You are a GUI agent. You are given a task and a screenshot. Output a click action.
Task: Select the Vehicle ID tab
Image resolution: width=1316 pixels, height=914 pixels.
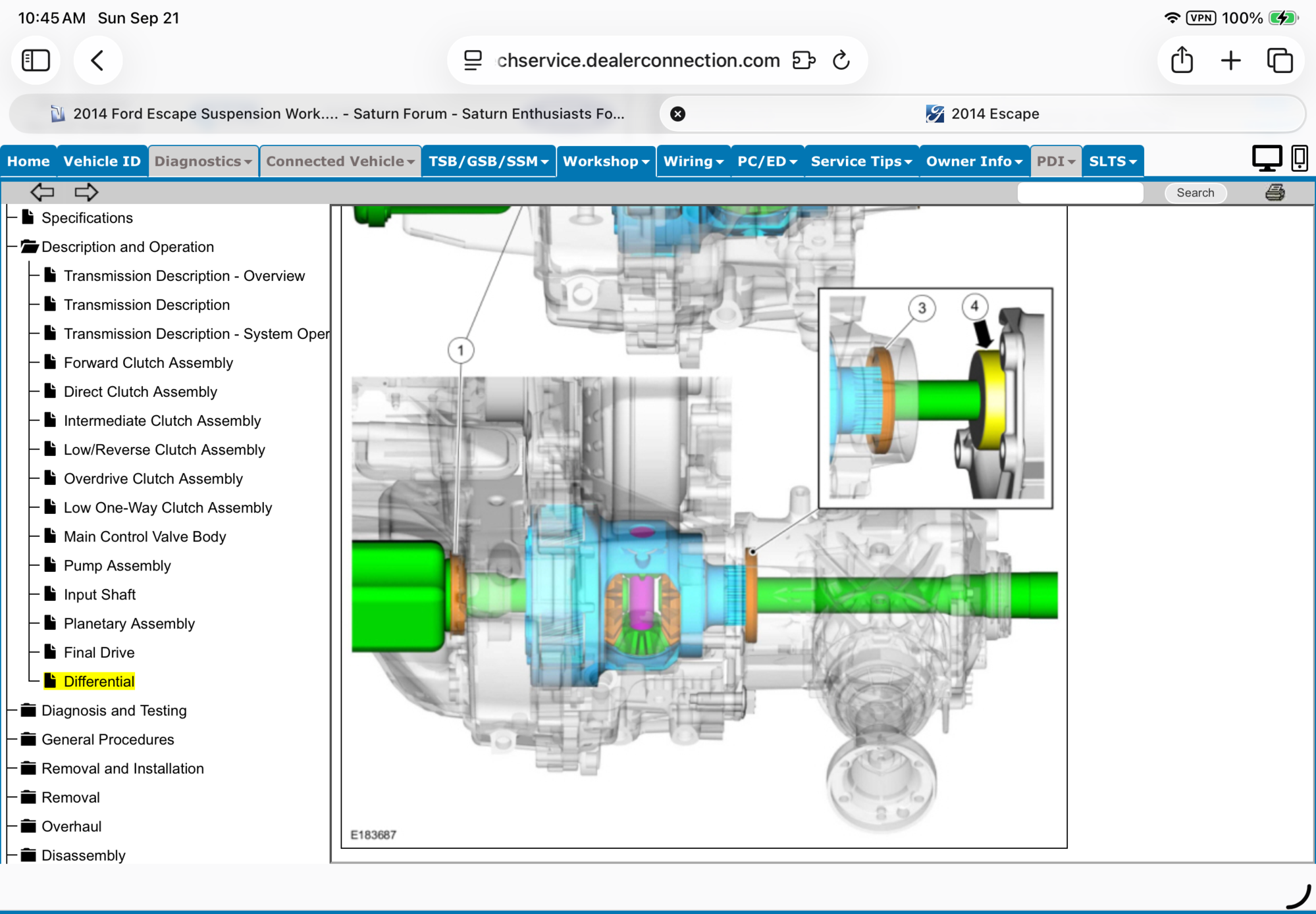102,161
